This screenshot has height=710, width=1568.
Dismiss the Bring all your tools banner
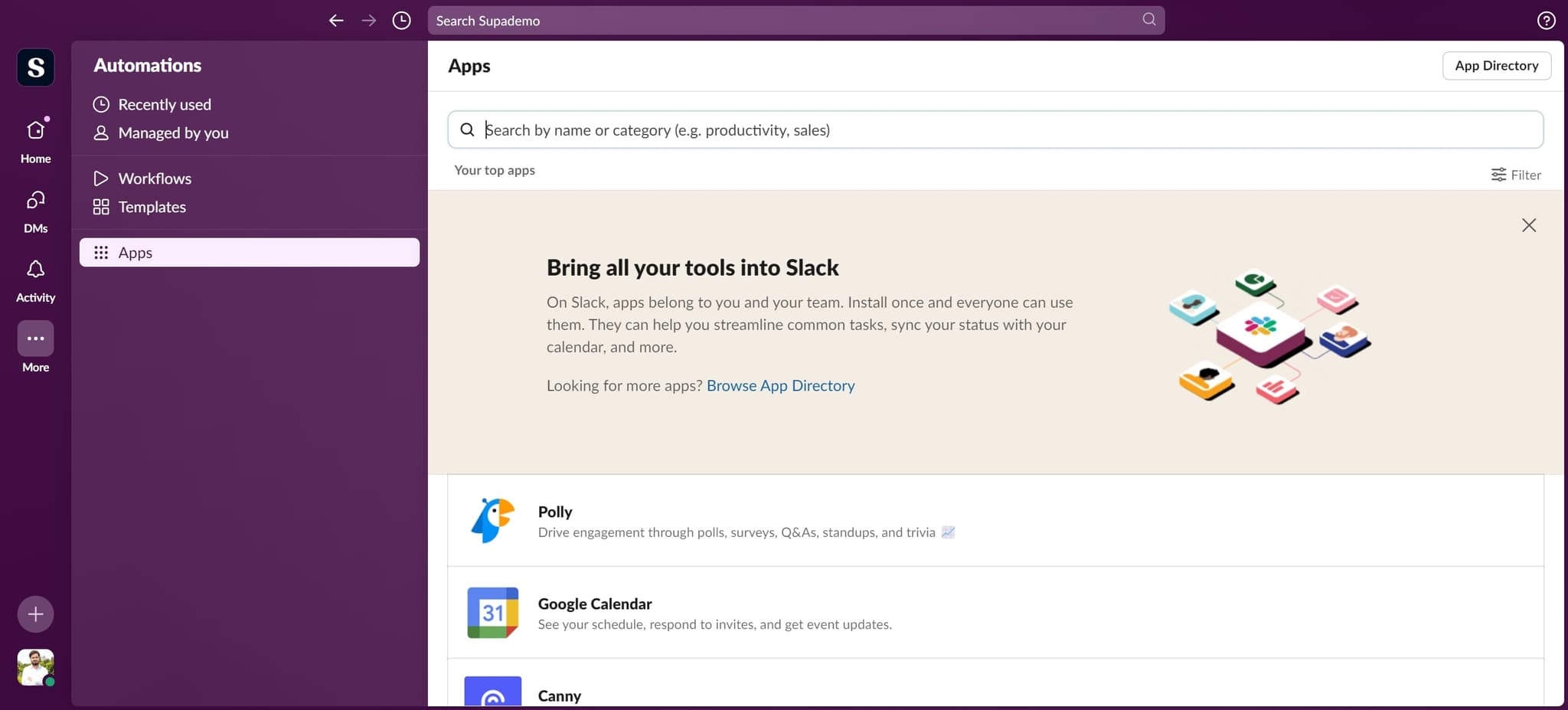pyautogui.click(x=1528, y=225)
